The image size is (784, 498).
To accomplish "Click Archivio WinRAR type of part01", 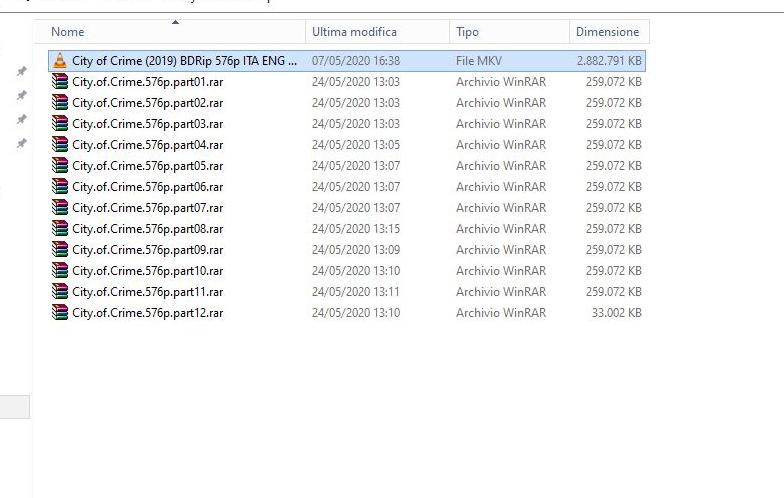I will (x=501, y=82).
